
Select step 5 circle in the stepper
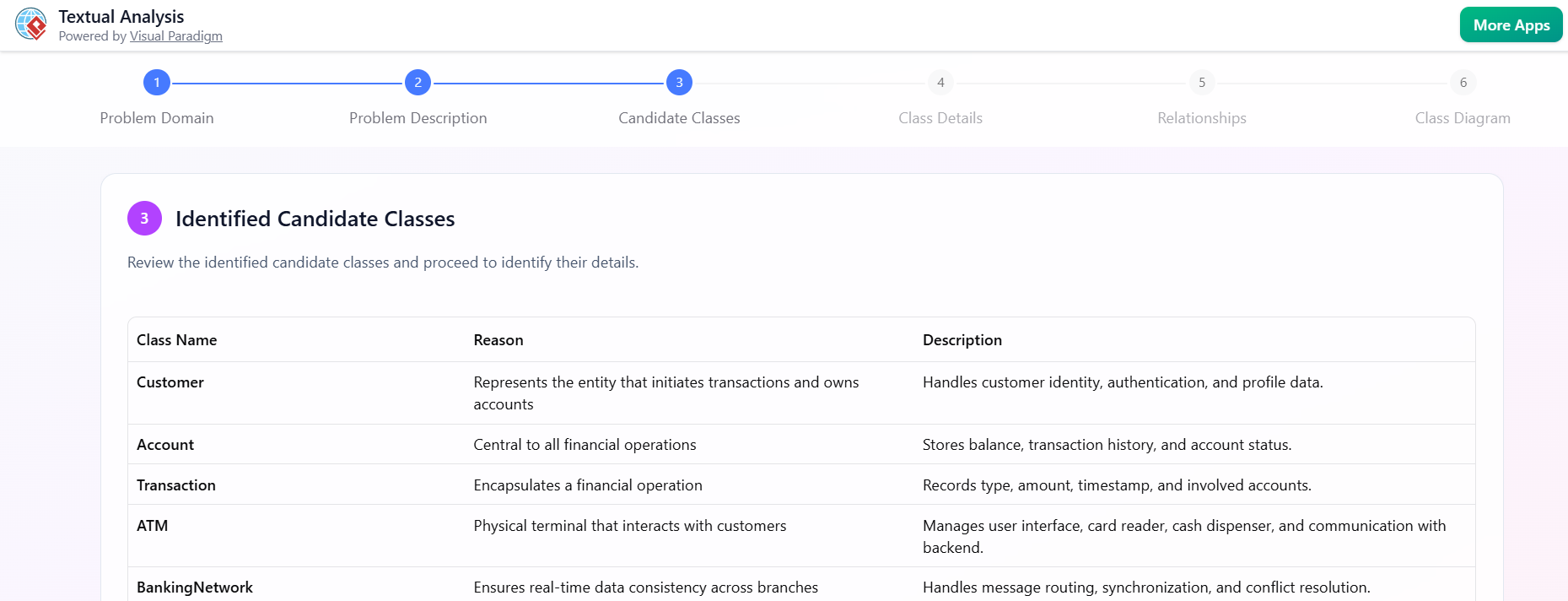coord(1202,83)
